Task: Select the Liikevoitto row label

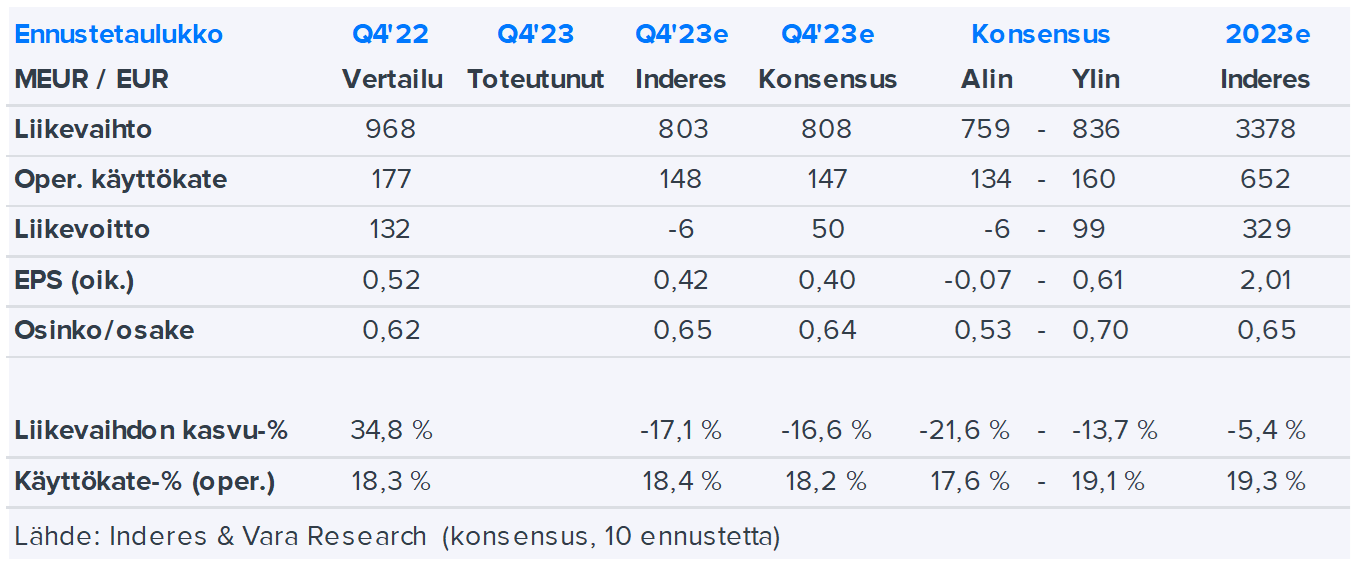Action: click(82, 229)
